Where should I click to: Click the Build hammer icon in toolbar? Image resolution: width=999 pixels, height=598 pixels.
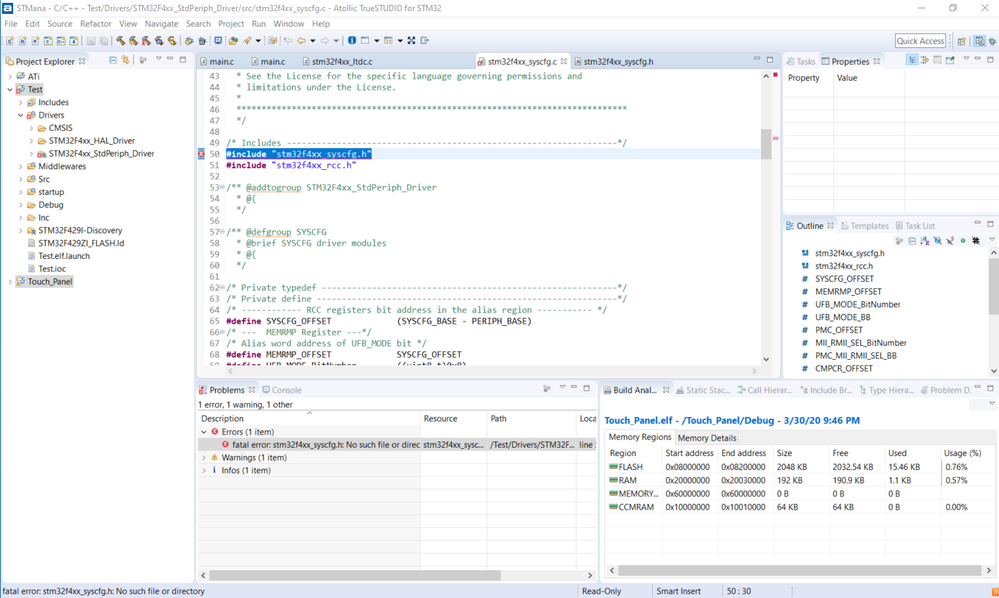point(121,41)
